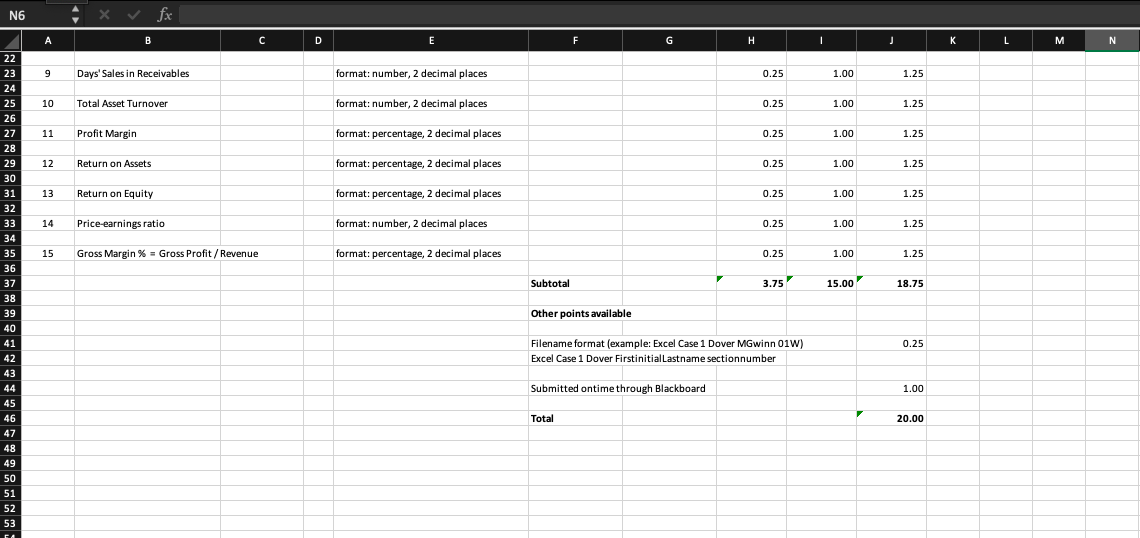Click the "Submitted ontime through Blackboard" cell
Image resolution: width=1140 pixels, height=538 pixels.
coord(618,388)
